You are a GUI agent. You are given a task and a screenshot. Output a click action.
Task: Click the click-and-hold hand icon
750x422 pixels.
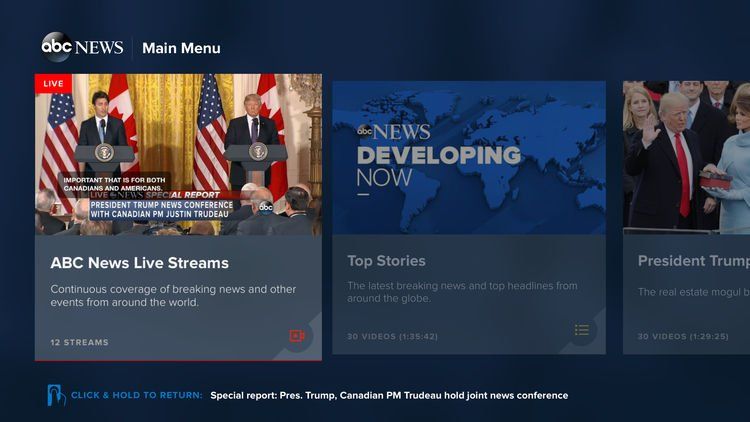point(56,395)
